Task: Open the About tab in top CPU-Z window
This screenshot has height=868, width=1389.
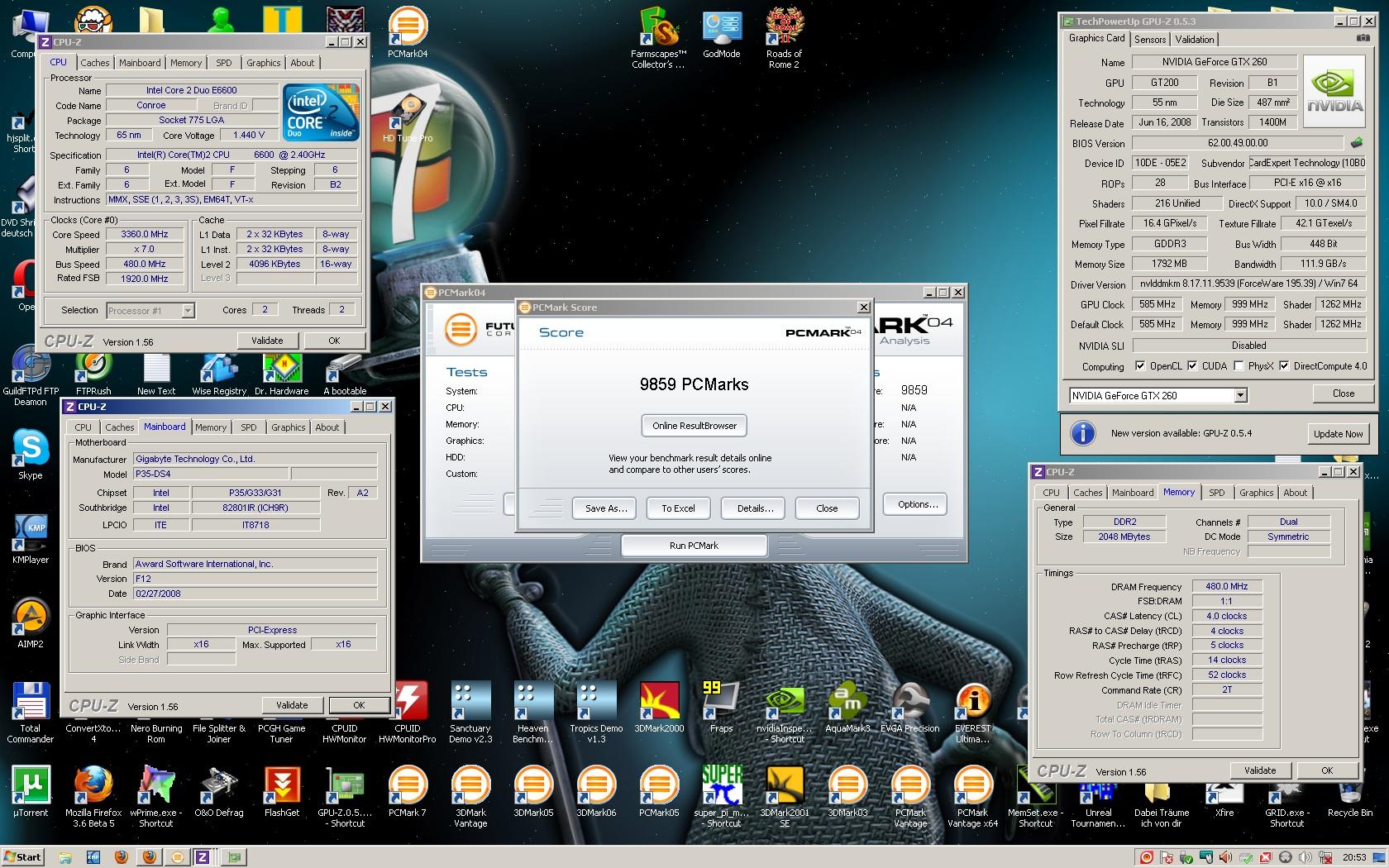Action: tap(302, 63)
